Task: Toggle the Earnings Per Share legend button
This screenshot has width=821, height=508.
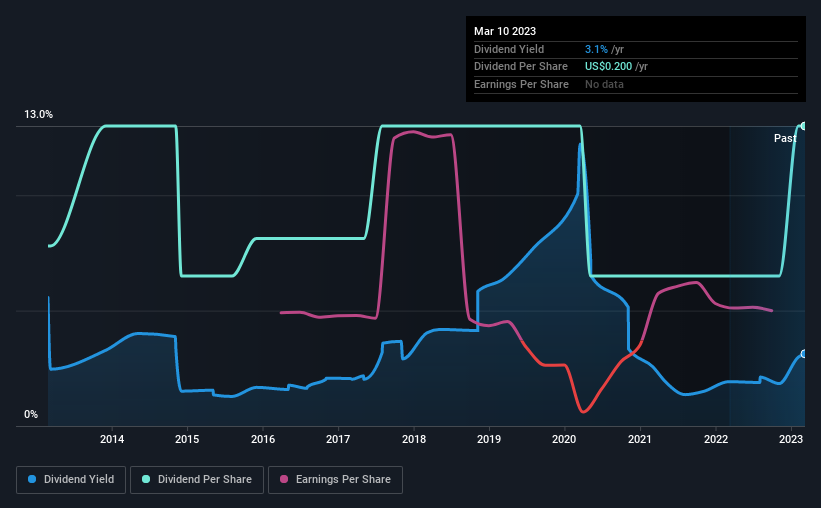Action: 335,480
